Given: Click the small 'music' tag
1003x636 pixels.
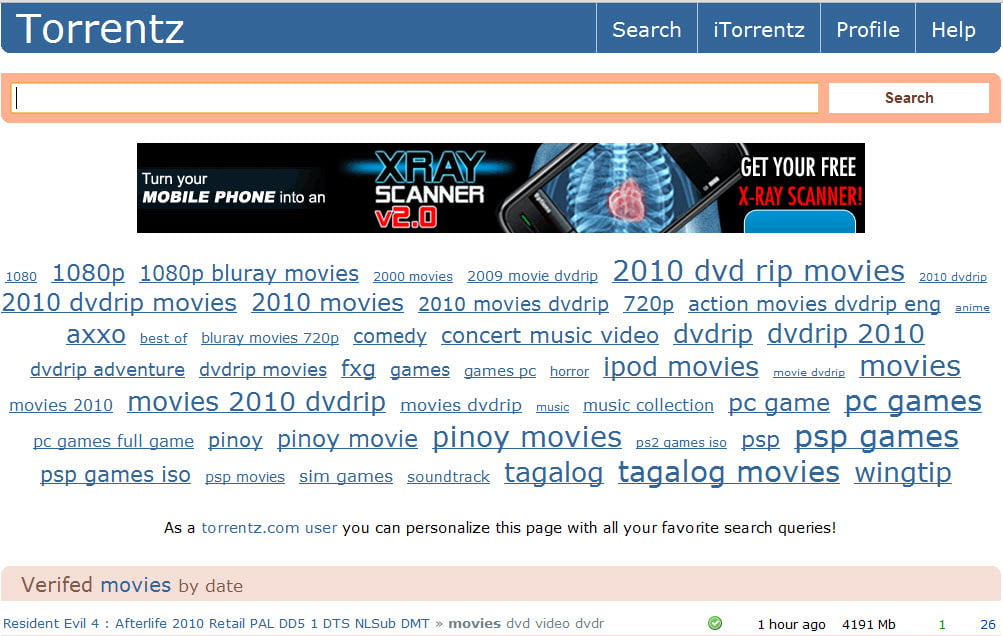Looking at the screenshot, I should pos(553,407).
